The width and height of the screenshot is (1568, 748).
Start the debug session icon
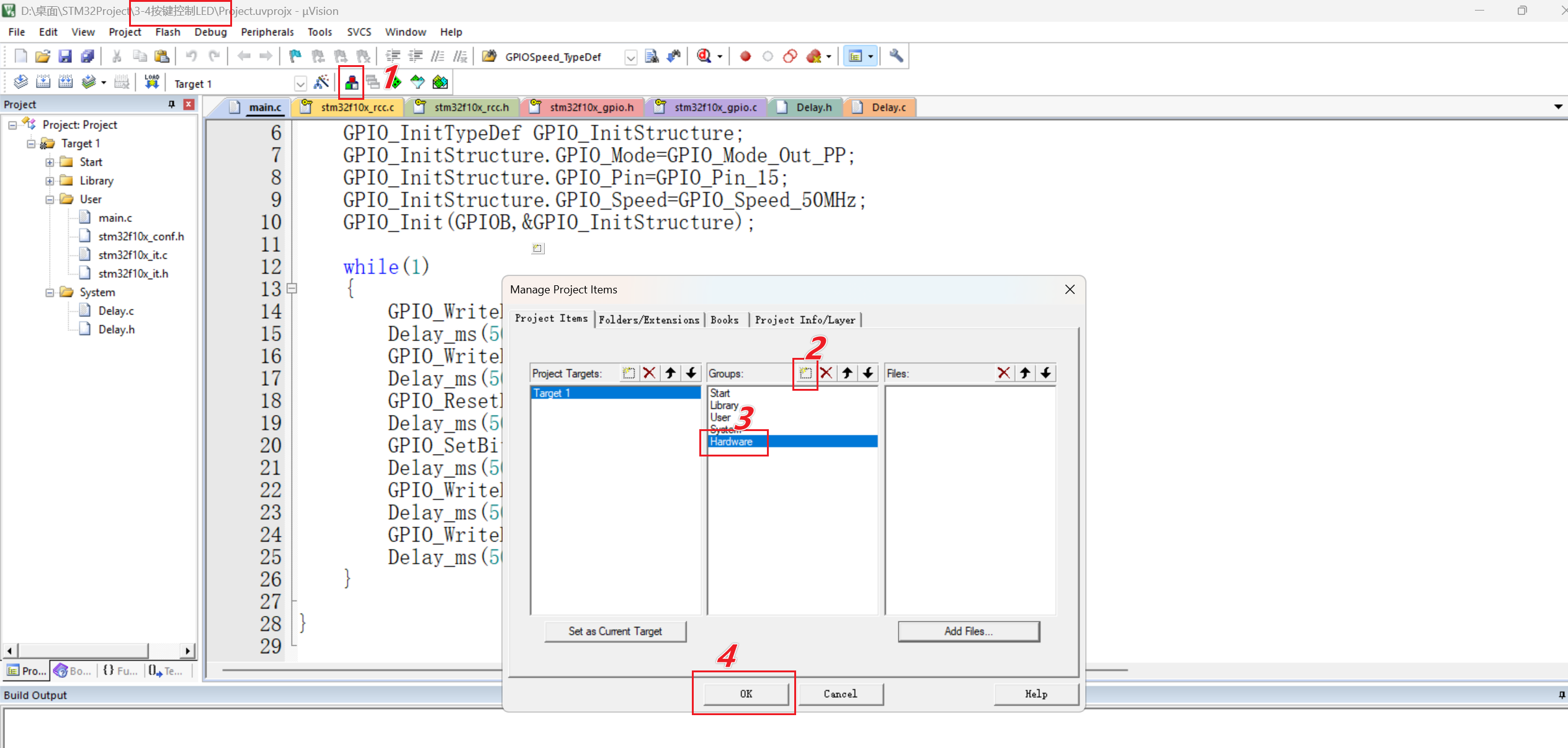click(x=704, y=56)
